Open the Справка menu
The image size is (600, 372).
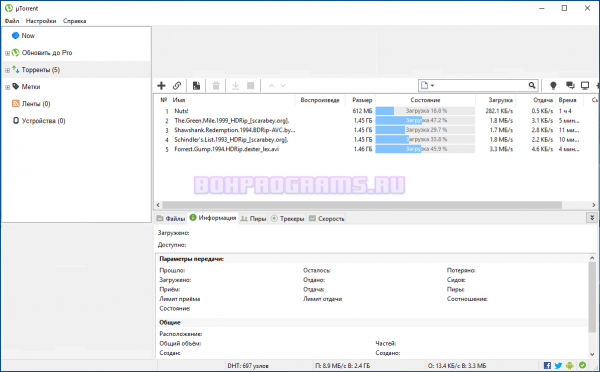[x=75, y=21]
